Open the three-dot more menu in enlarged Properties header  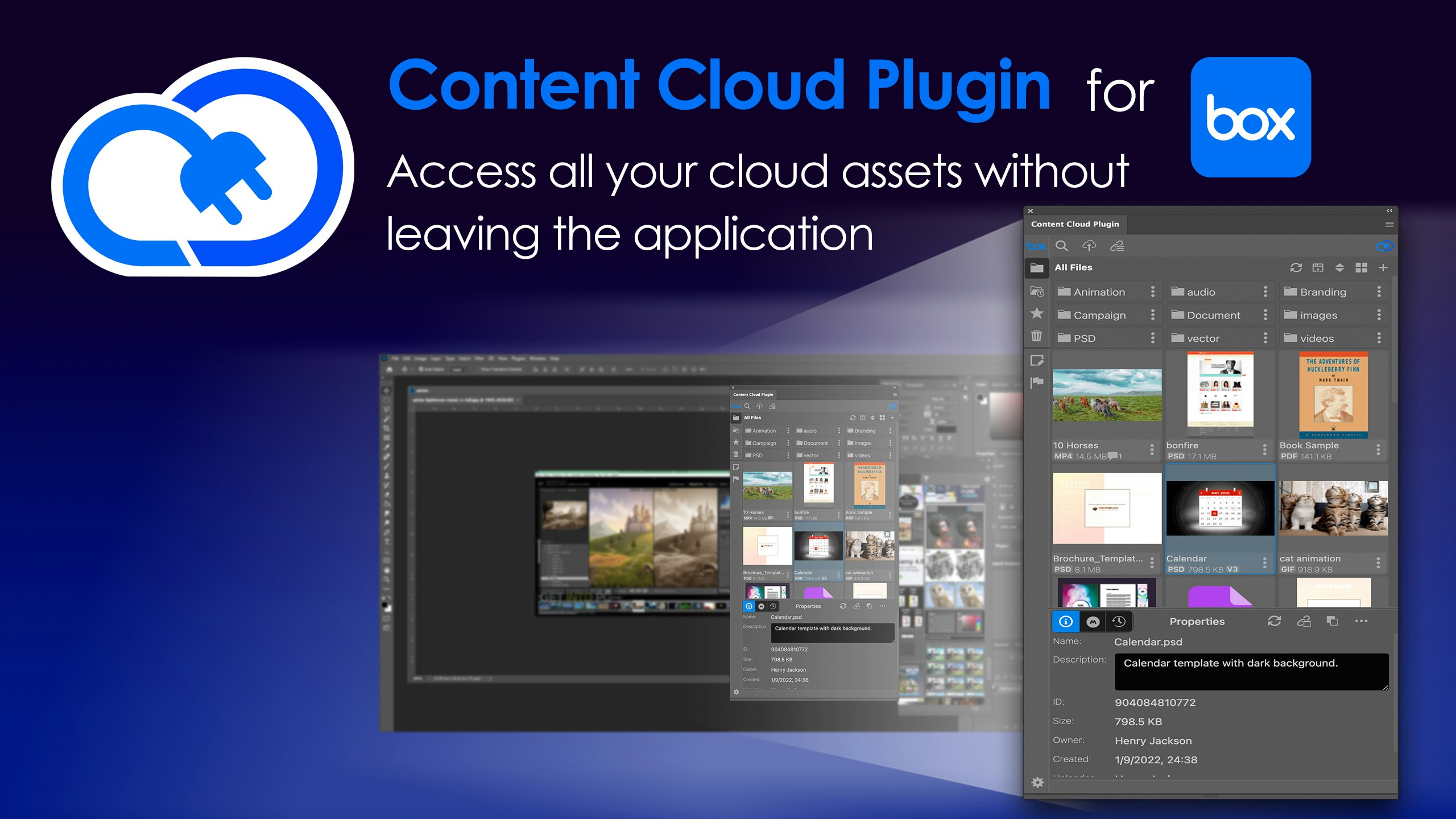[x=1361, y=621]
